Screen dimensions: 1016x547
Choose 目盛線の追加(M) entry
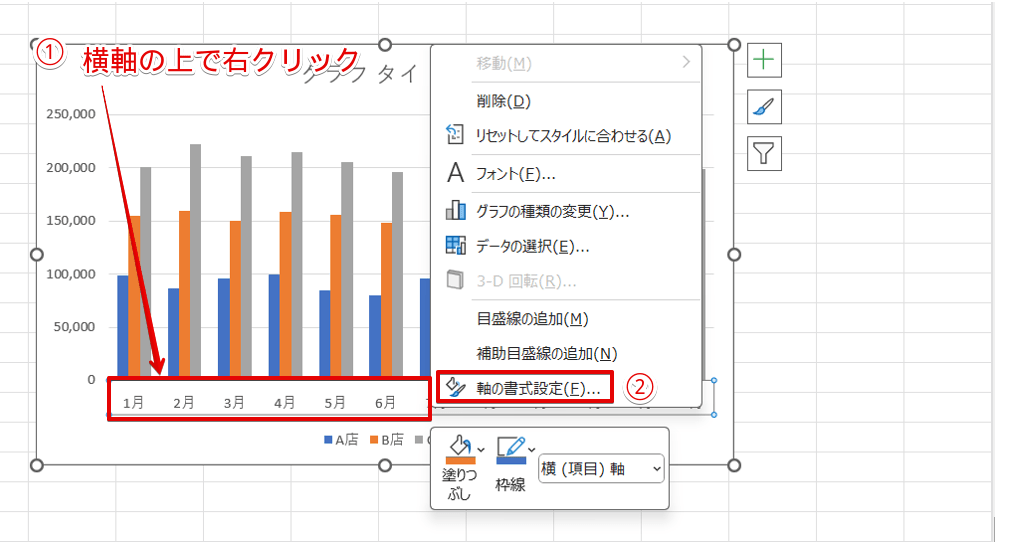tap(532, 319)
